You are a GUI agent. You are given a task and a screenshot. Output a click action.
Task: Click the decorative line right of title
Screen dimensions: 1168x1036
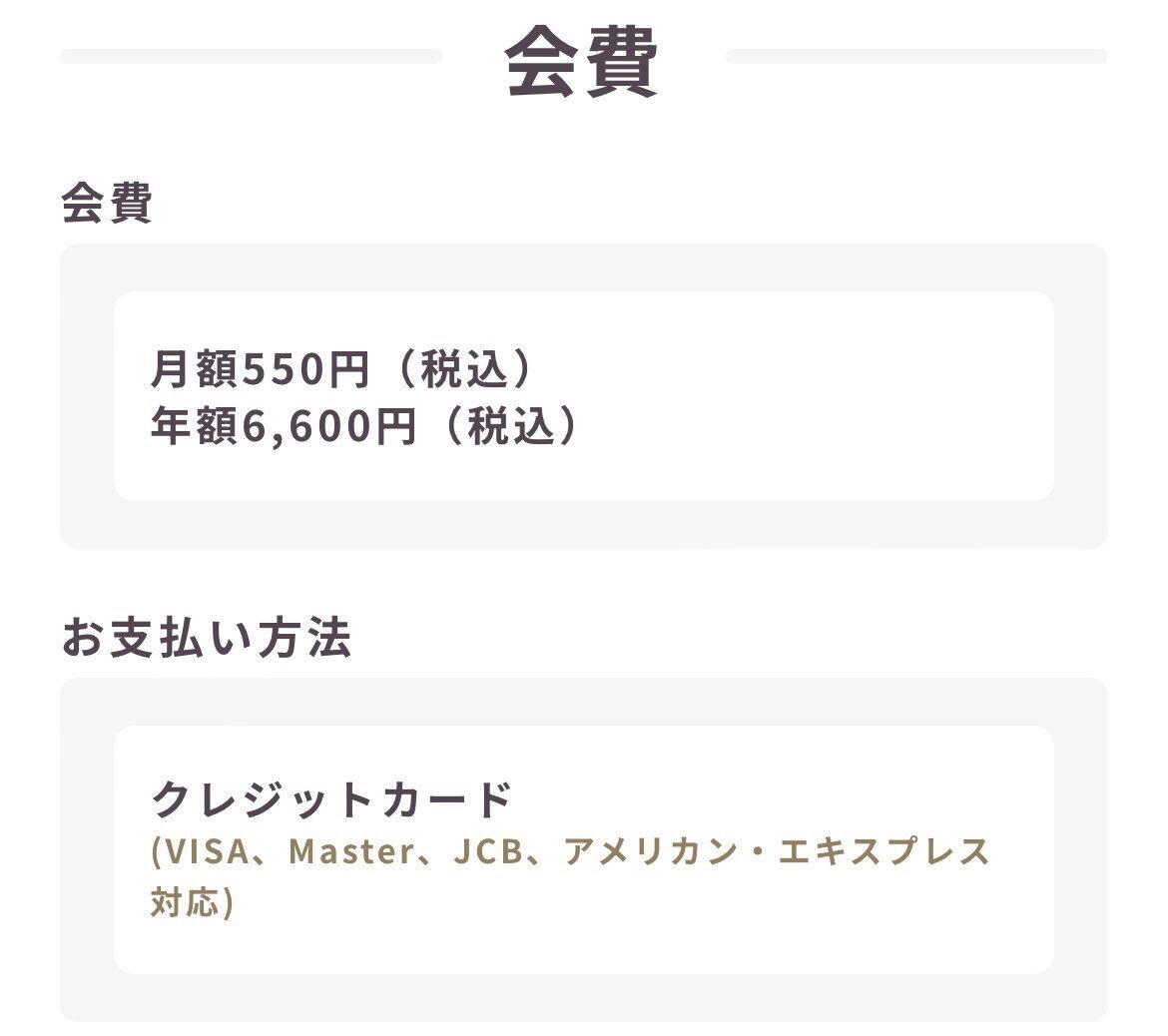click(x=917, y=57)
